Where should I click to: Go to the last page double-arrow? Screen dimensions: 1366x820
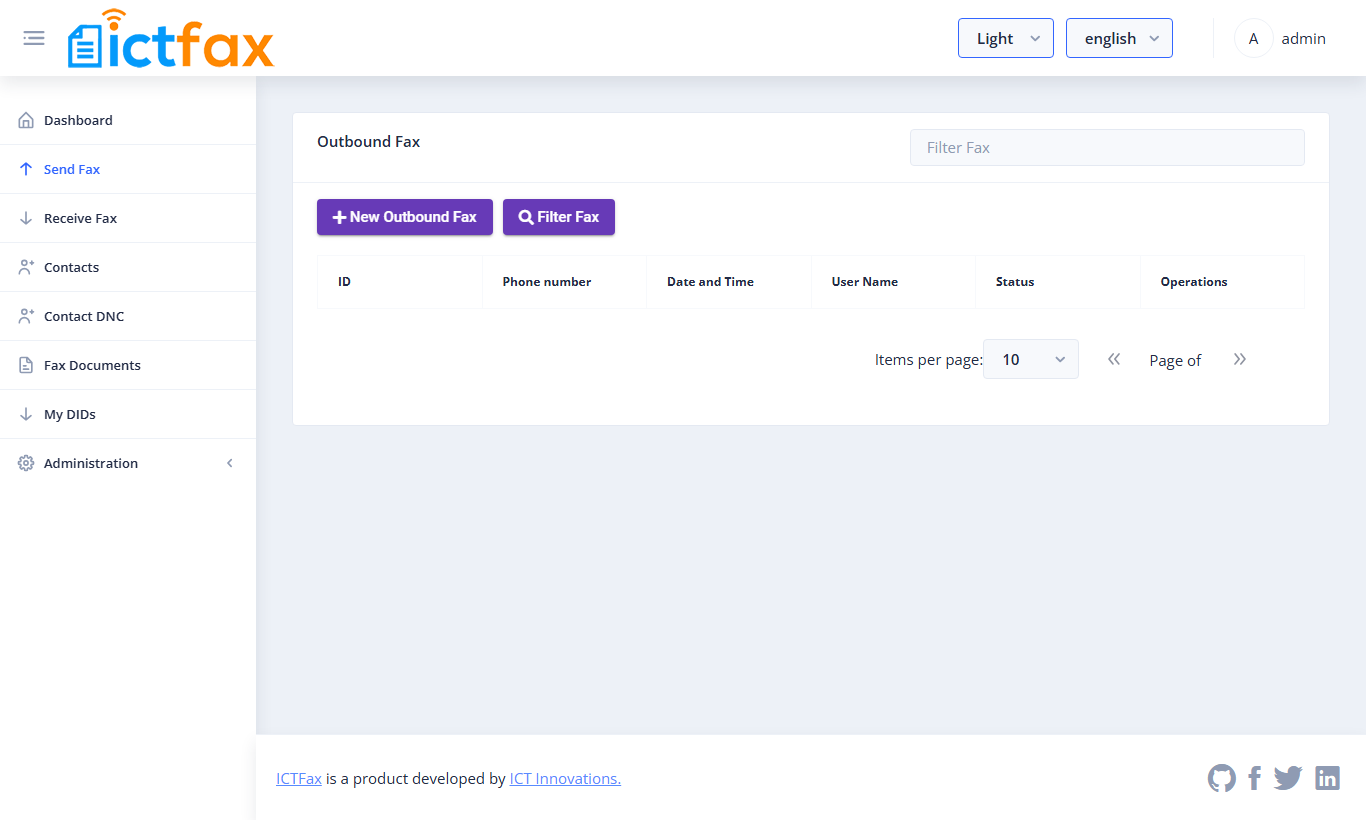click(1240, 359)
